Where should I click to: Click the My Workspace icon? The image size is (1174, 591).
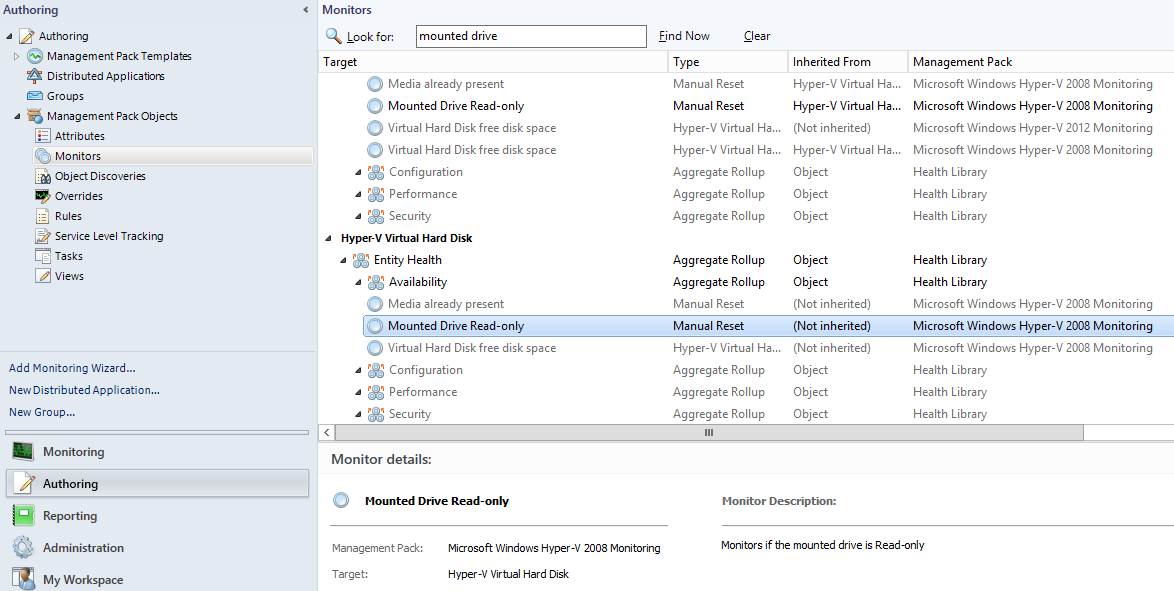(x=23, y=579)
